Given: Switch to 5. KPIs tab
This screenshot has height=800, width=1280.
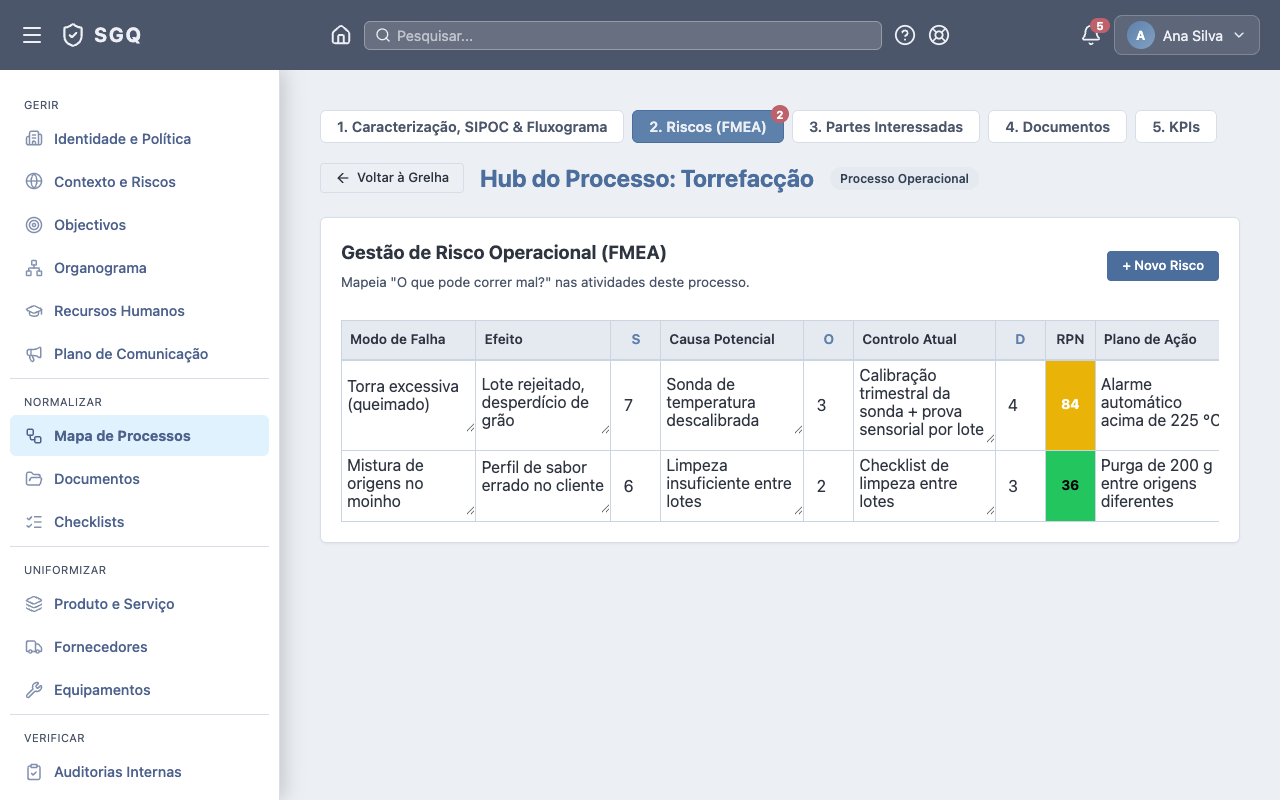Looking at the screenshot, I should (x=1176, y=127).
